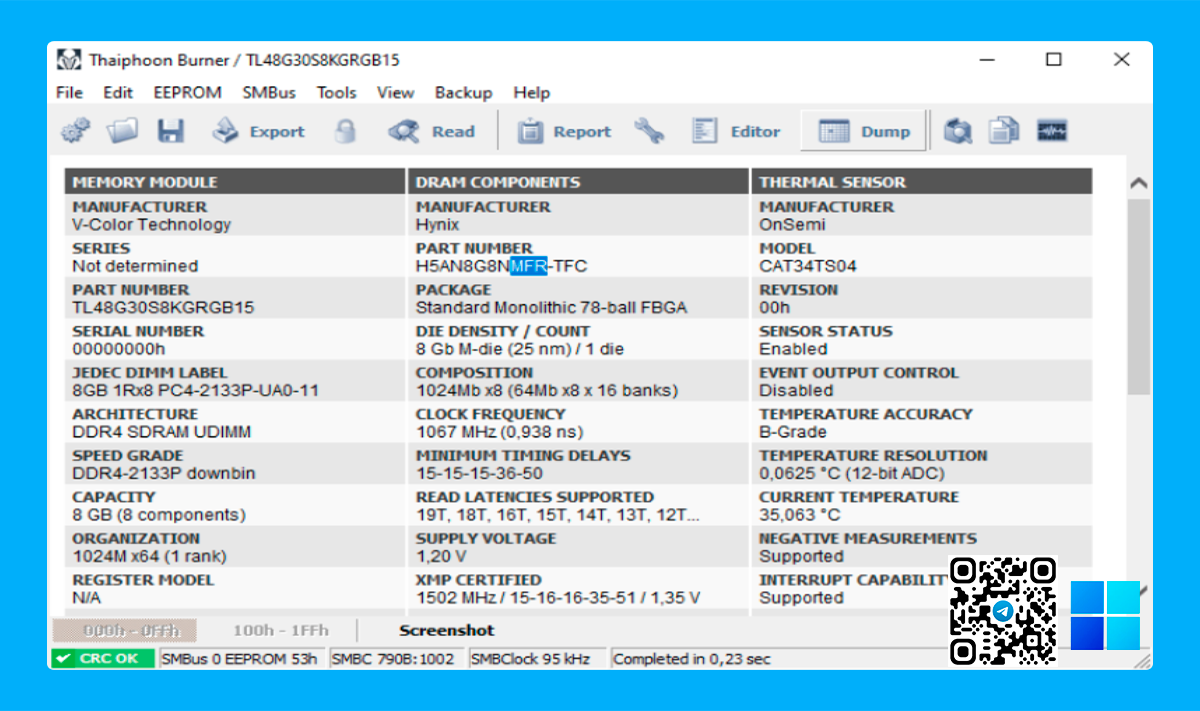Click the scrollbar up arrow
Screen dimensions: 1200x711
tap(1138, 184)
